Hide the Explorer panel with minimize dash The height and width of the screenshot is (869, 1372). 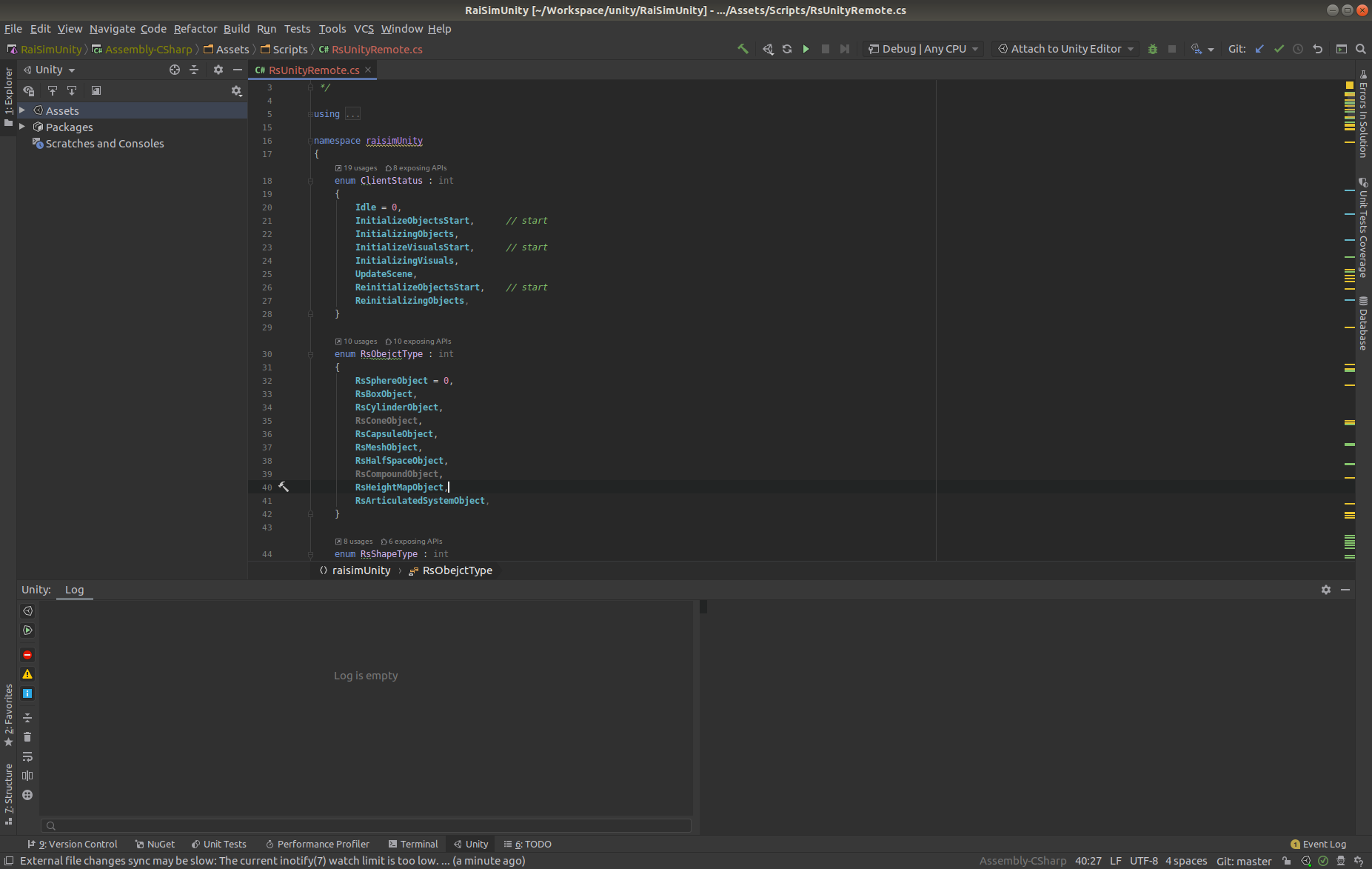(238, 70)
